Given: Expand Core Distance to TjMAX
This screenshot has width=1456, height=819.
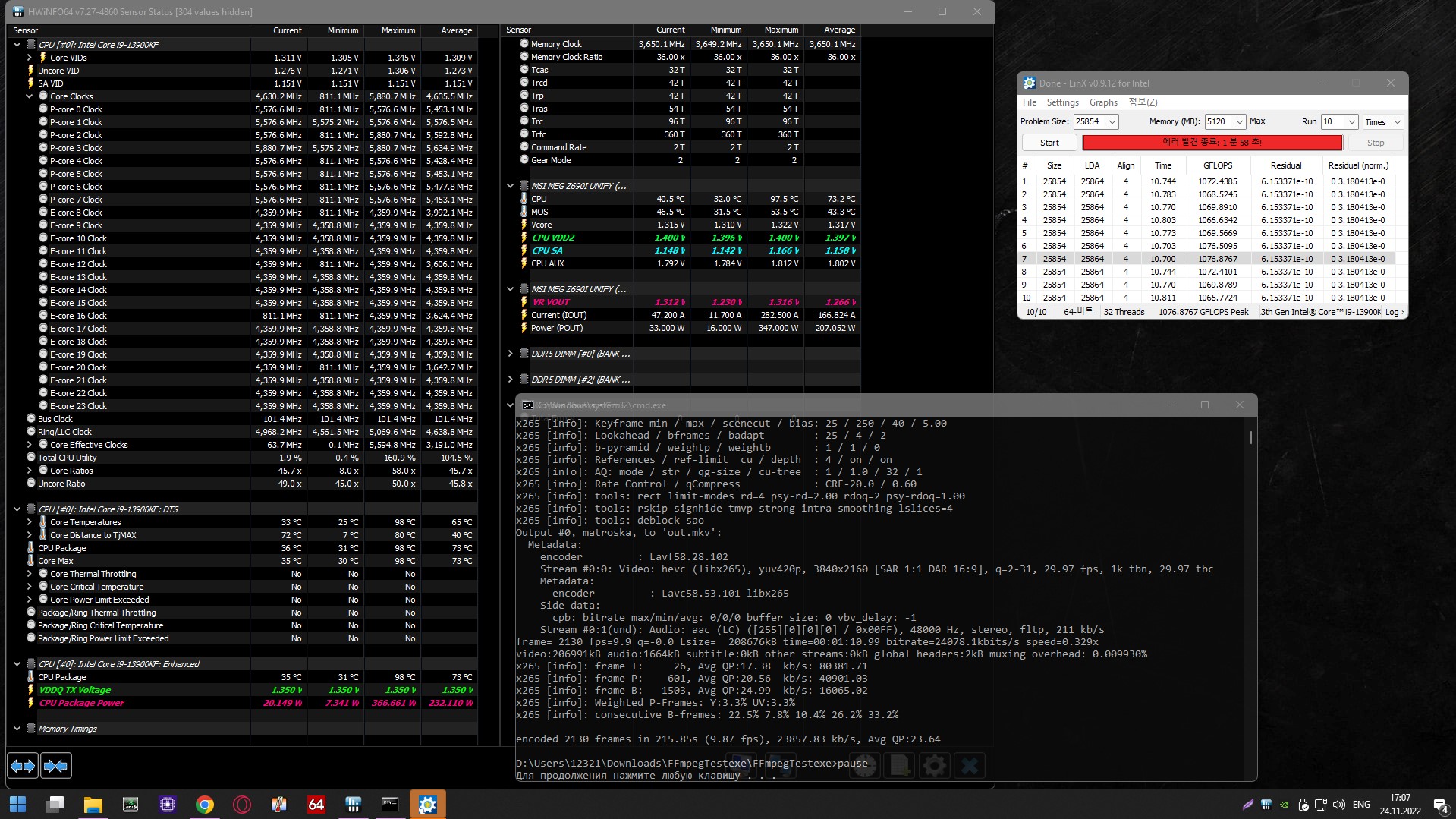Looking at the screenshot, I should (x=30, y=535).
